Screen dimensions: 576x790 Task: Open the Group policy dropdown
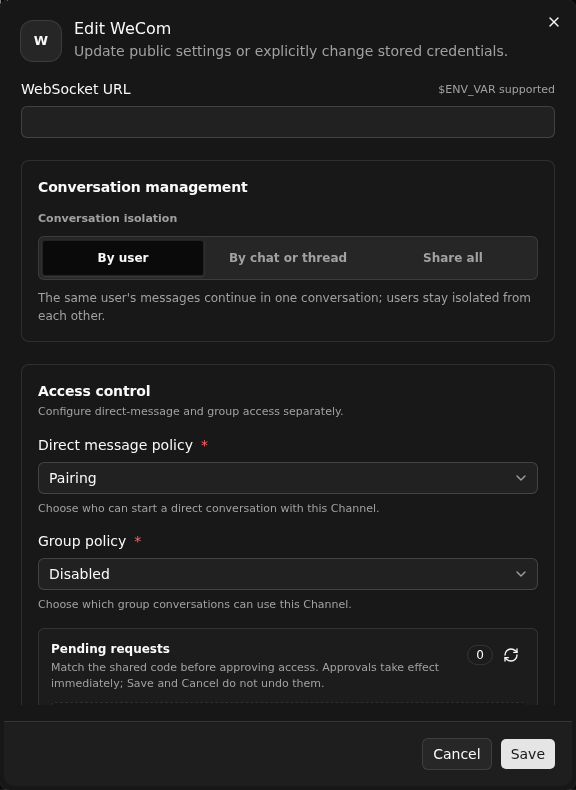click(288, 574)
